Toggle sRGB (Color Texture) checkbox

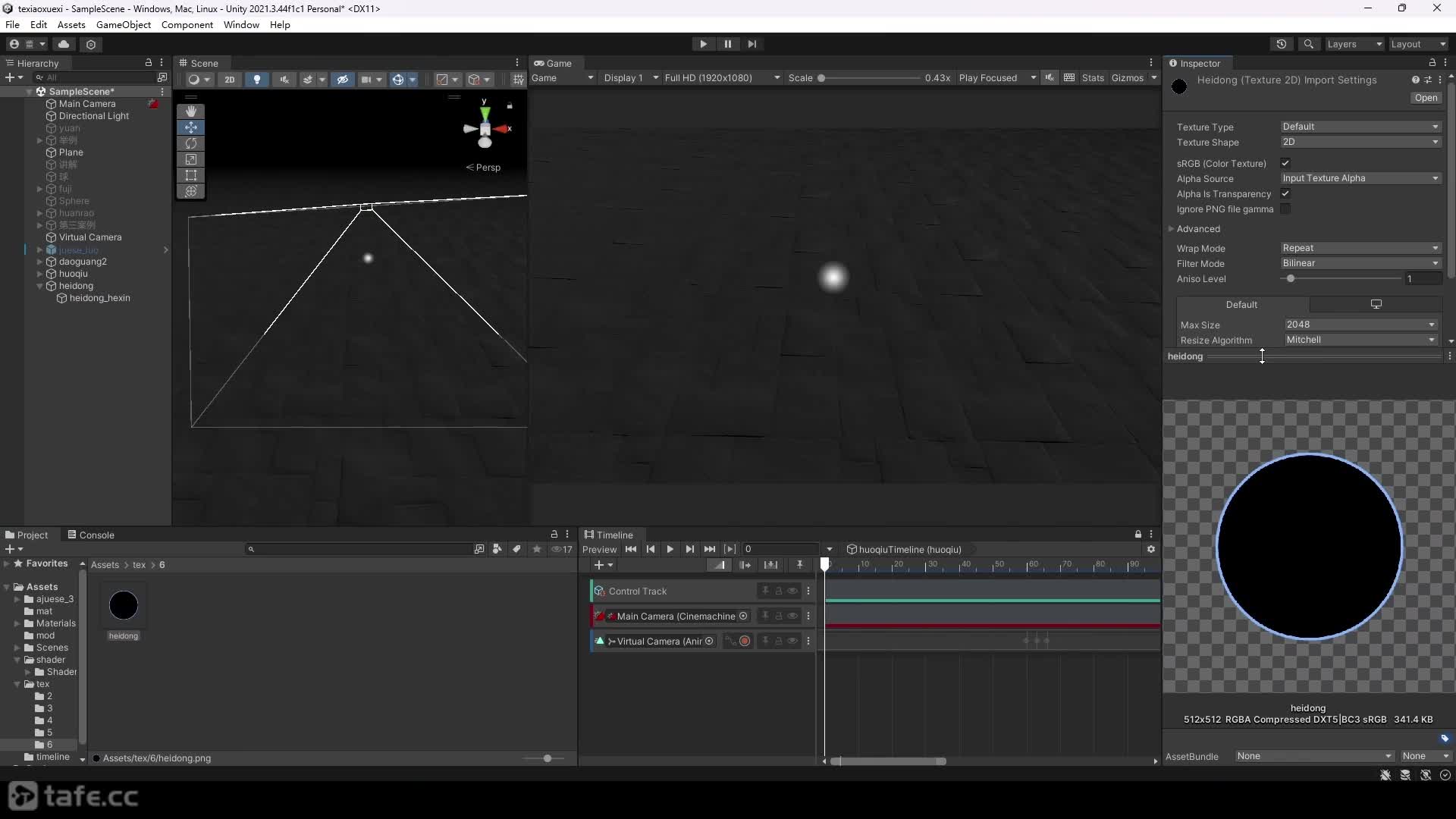1285,163
